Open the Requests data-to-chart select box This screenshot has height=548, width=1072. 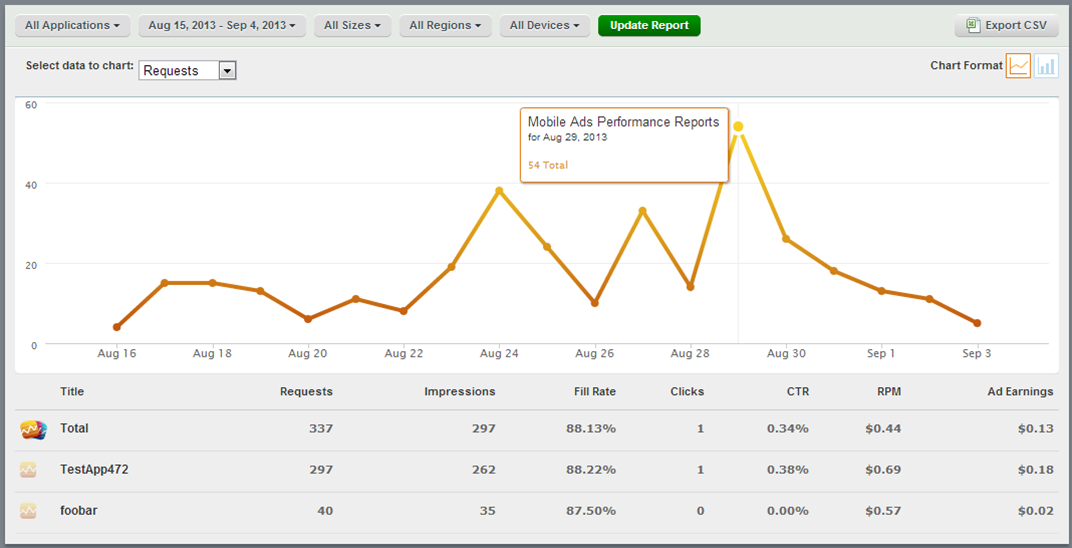pyautogui.click(x=187, y=70)
